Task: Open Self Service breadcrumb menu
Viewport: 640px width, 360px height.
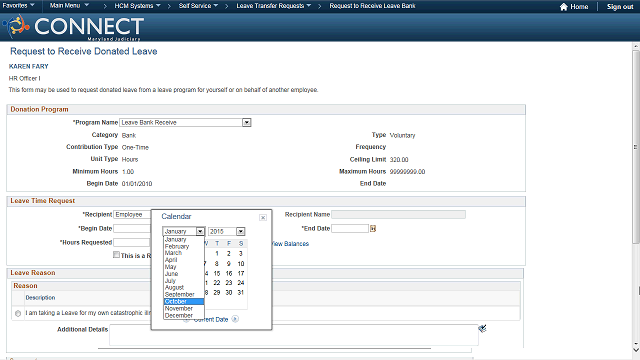Action: pos(198,6)
